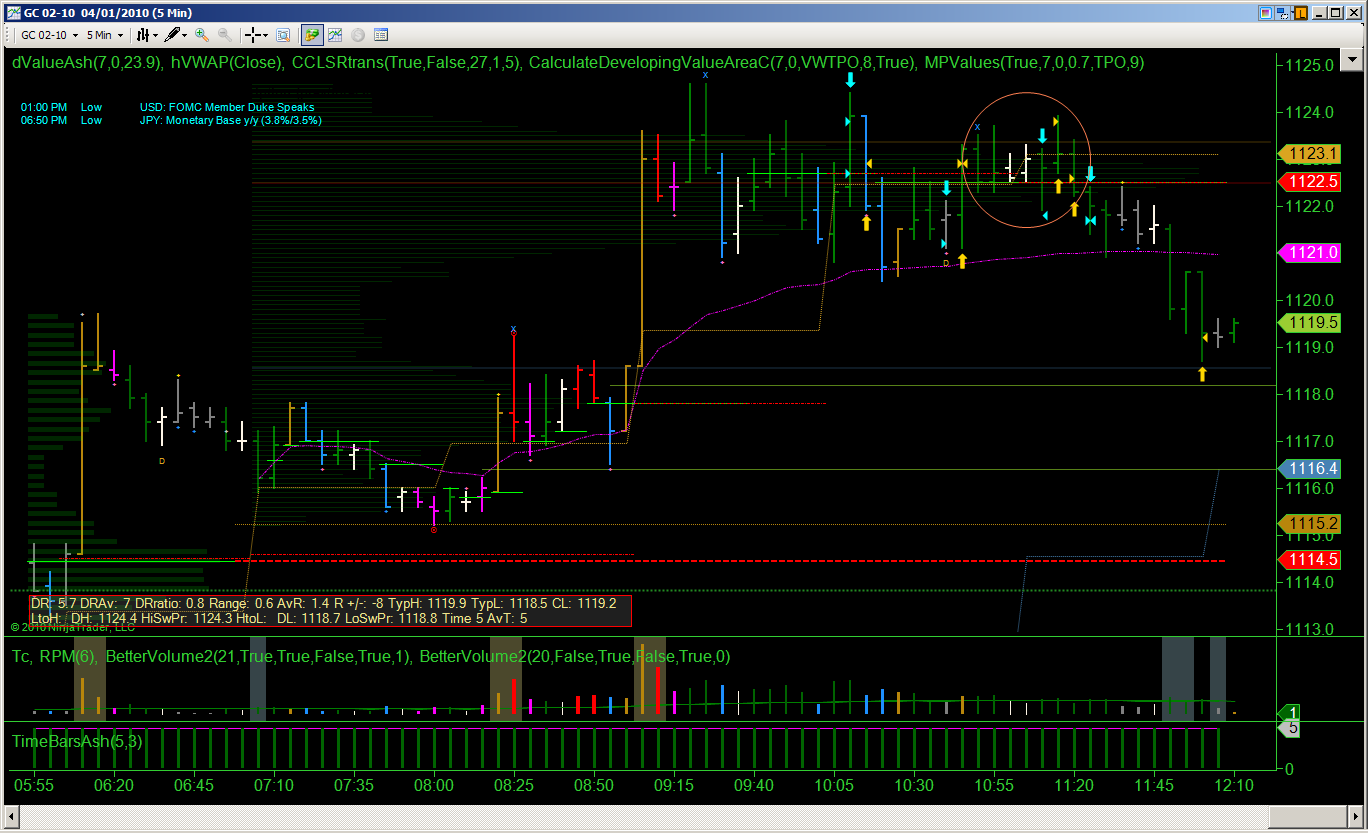
Task: Maximize the chart window
Action: [1335, 13]
